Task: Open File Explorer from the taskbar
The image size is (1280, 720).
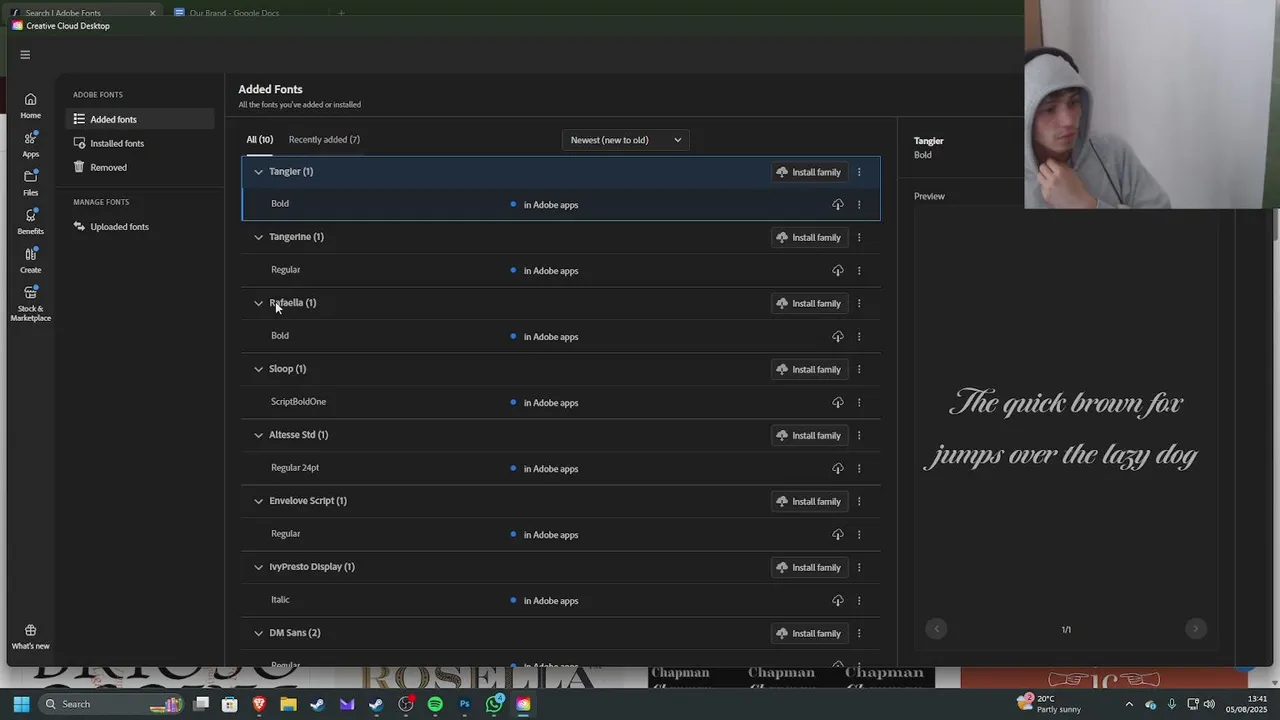Action: [x=288, y=704]
